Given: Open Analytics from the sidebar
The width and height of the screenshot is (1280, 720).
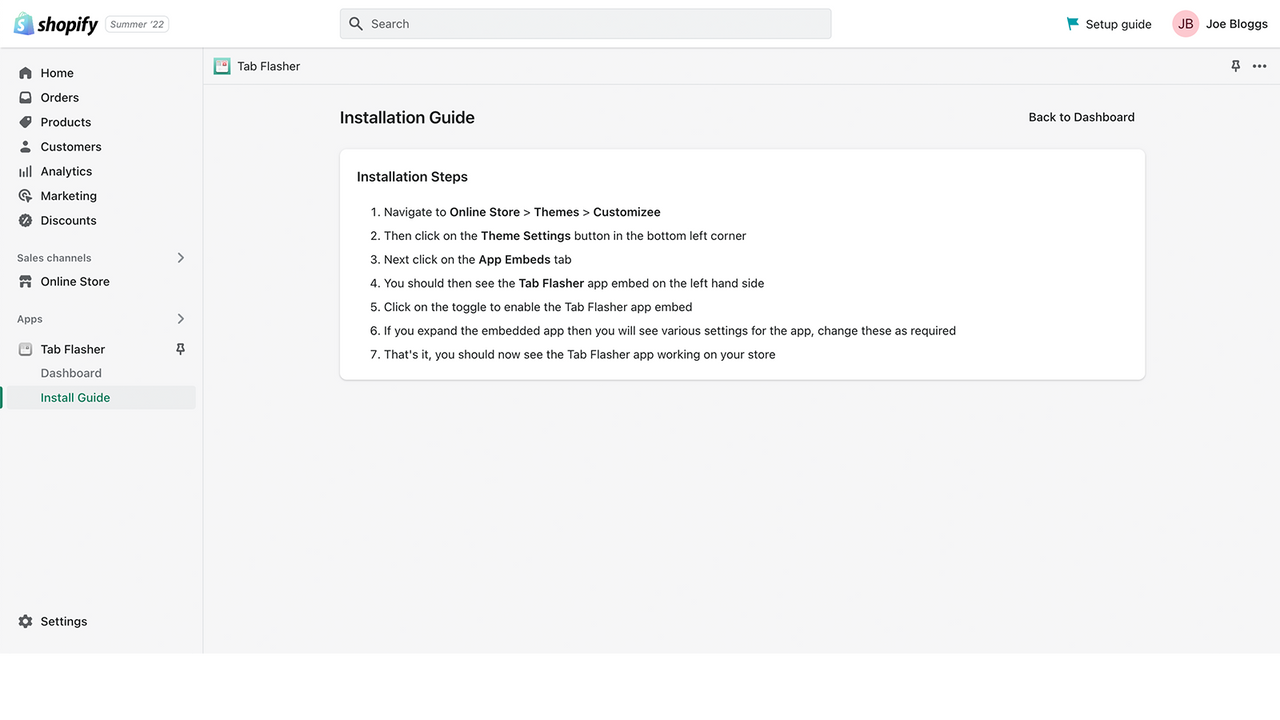Looking at the screenshot, I should [66, 171].
